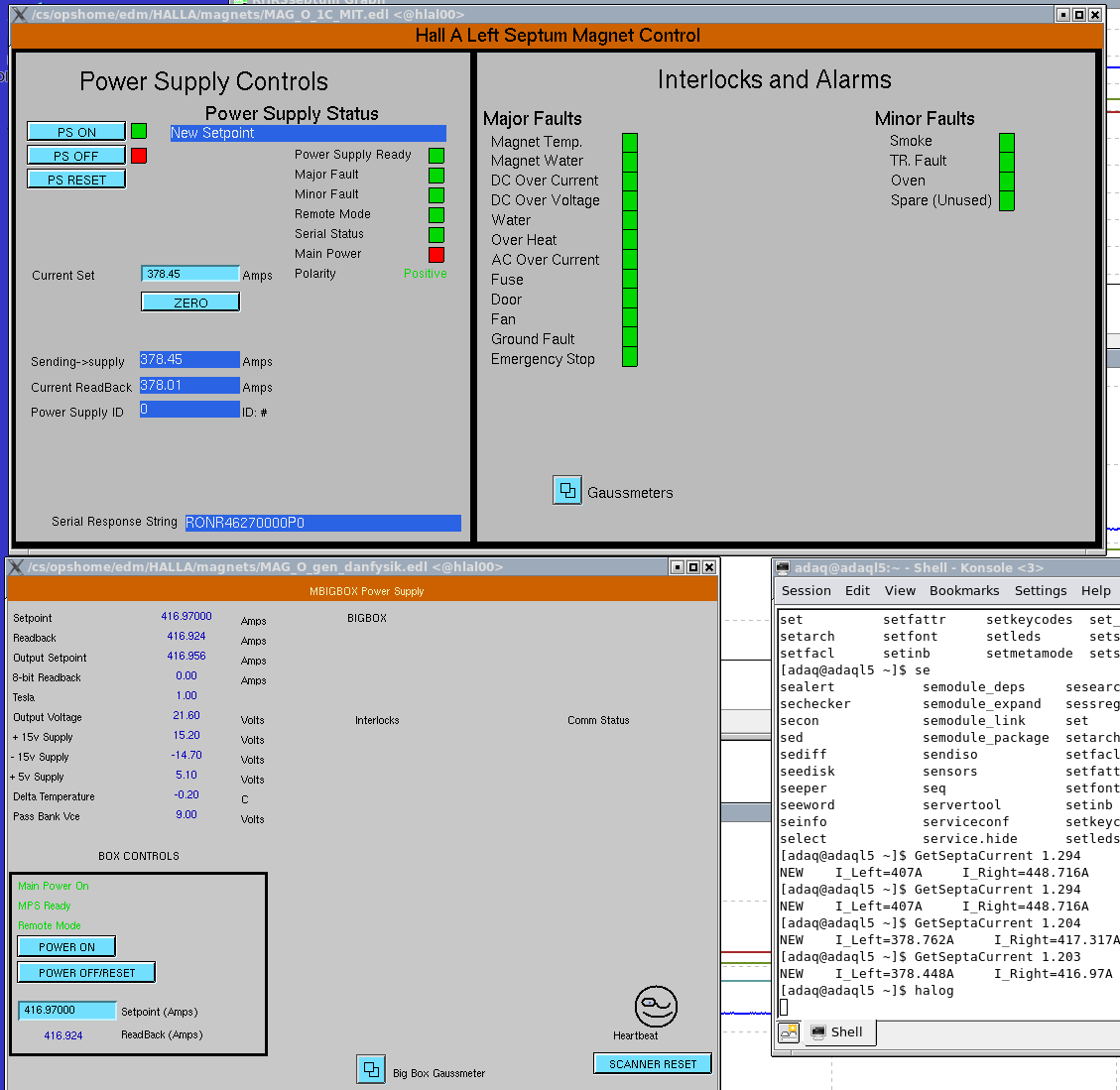Viewport: 1120px width, 1090px height.
Task: Click the PS RESET button
Action: (x=76, y=180)
